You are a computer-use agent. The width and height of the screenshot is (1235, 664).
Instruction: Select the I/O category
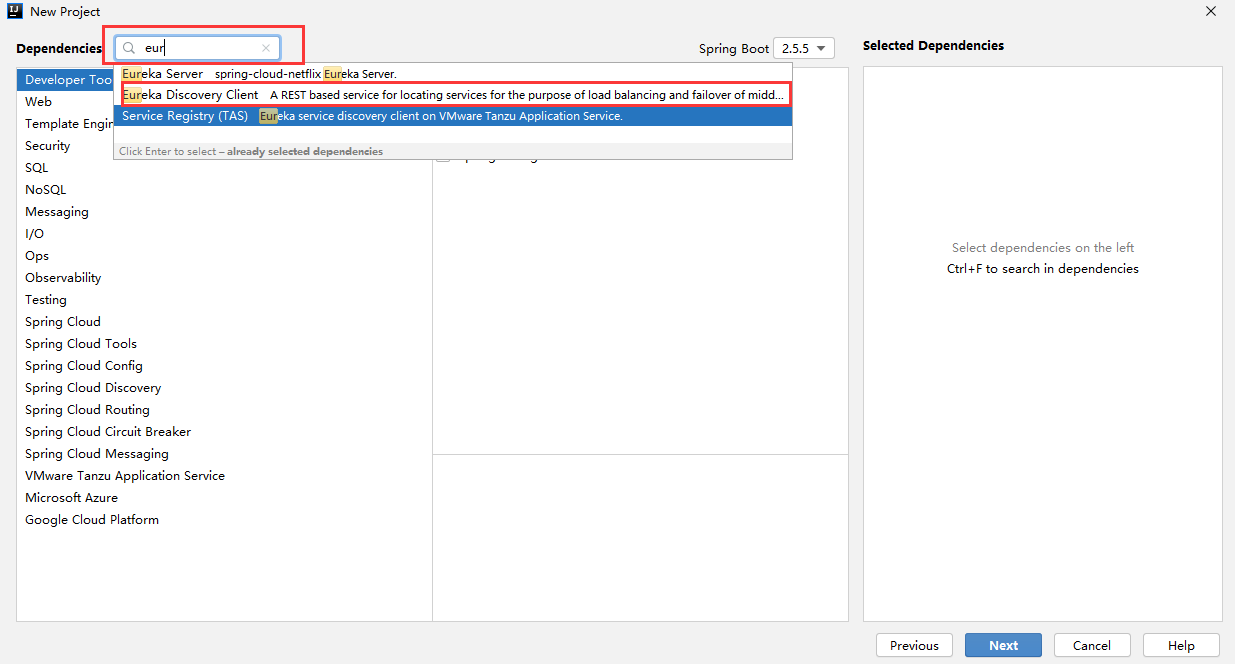tap(224, 234)
